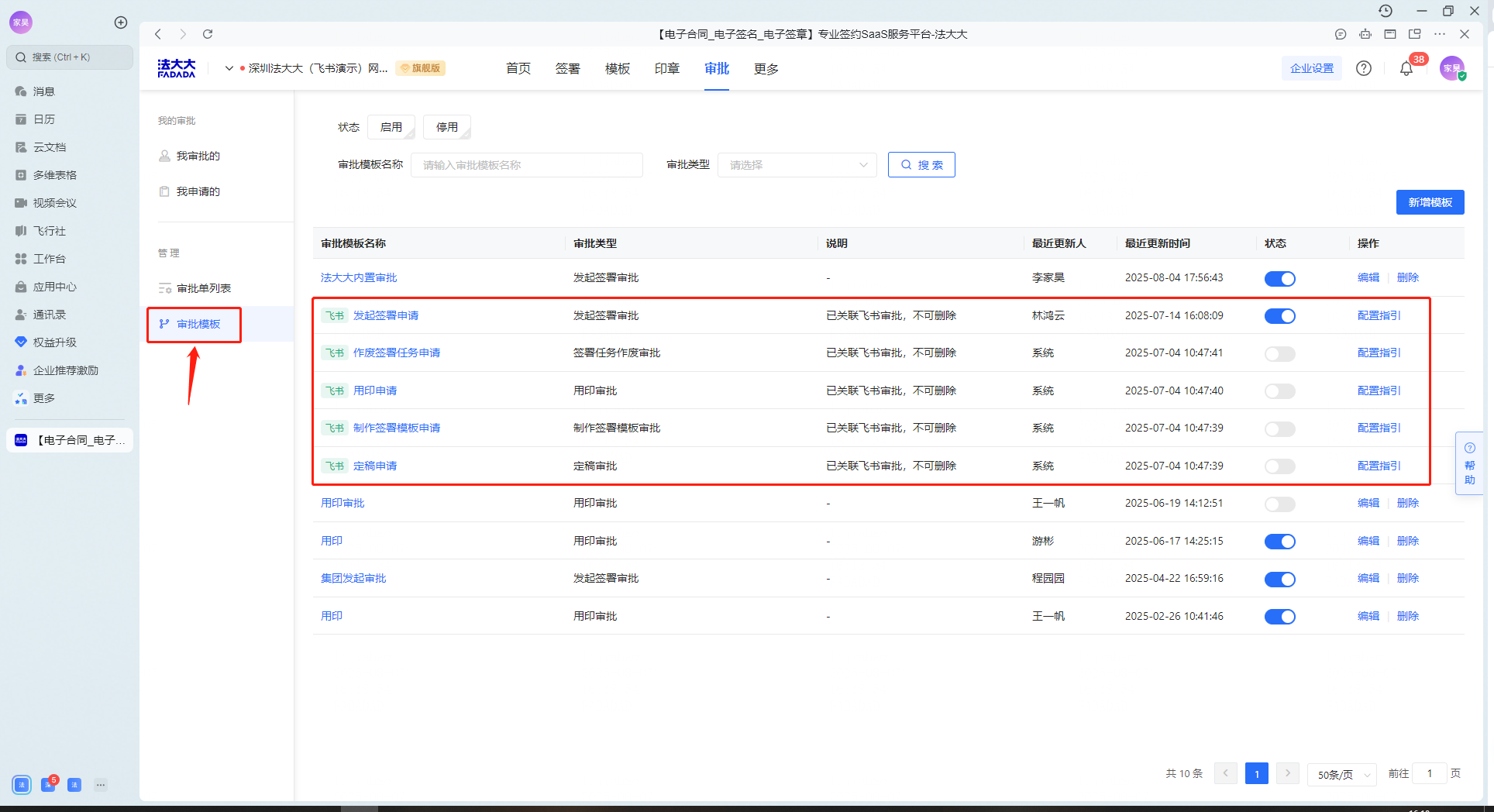Click the robot icon in tab bar
The height and width of the screenshot is (812, 1494).
[1365, 34]
